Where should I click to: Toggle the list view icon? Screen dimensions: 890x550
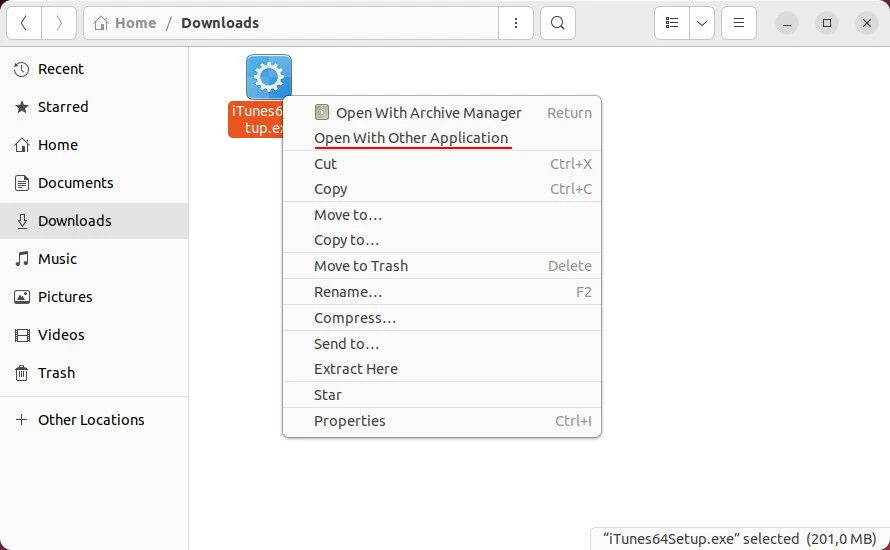coord(672,23)
